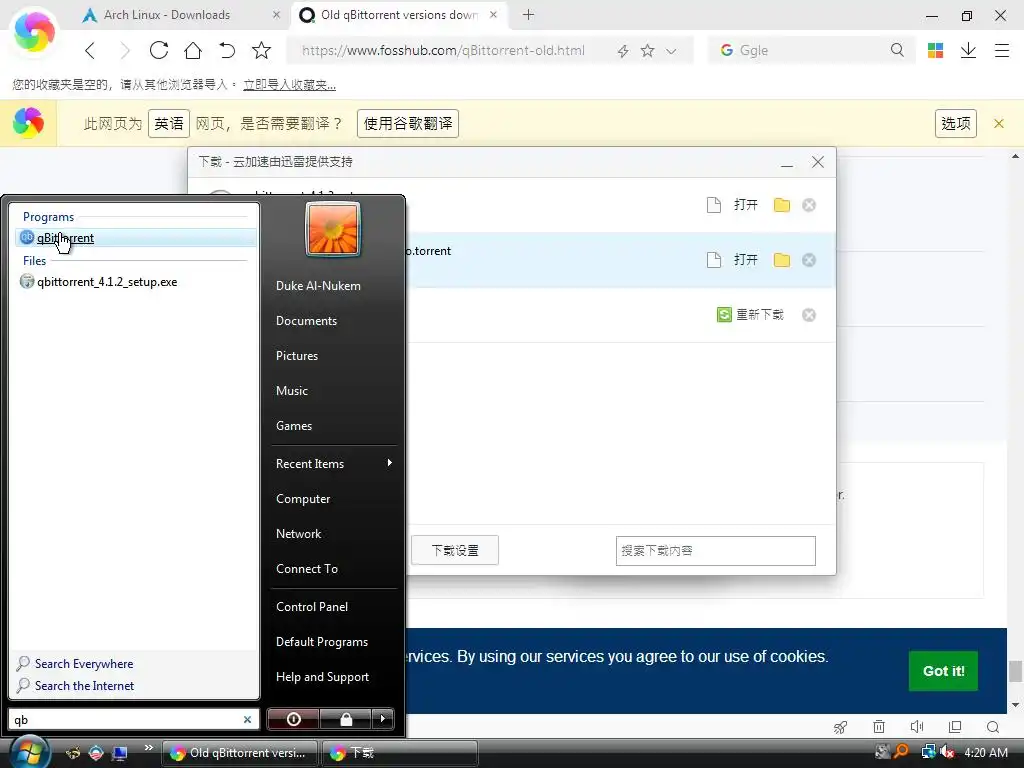Open Pictures from Start menu
The image size is (1024, 768).
click(297, 356)
